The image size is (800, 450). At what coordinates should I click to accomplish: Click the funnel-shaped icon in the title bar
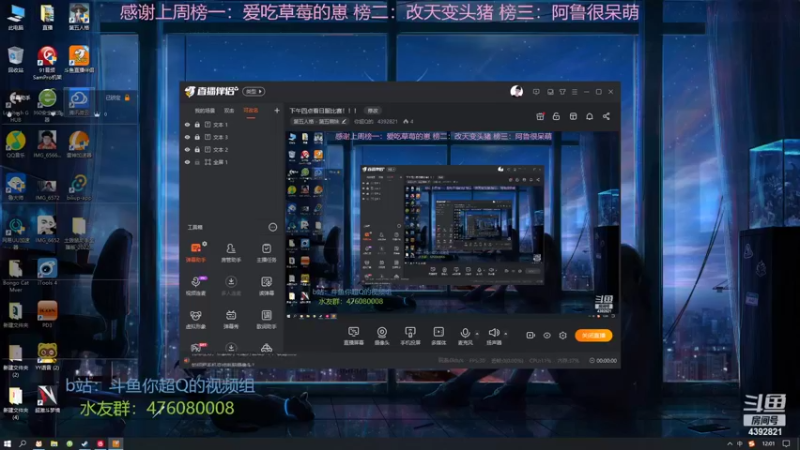point(562,92)
